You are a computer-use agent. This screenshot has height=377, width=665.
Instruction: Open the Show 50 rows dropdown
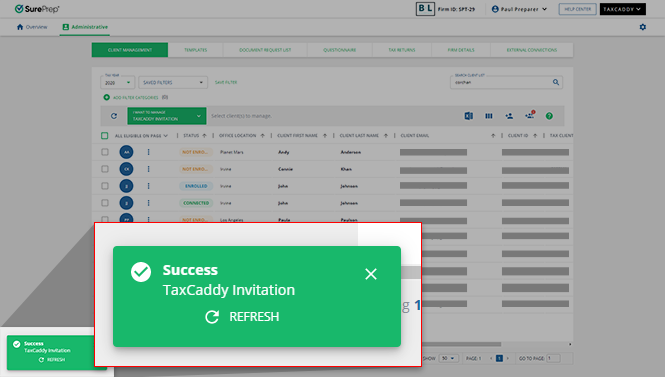[x=448, y=358]
